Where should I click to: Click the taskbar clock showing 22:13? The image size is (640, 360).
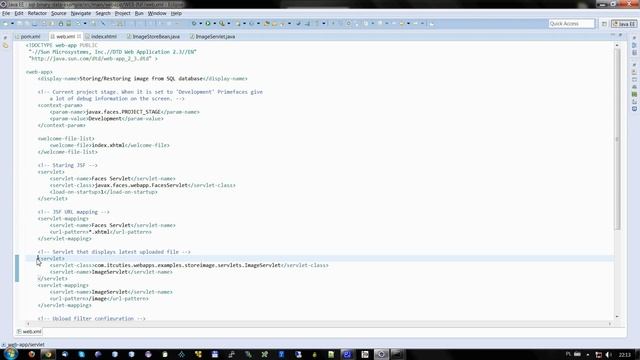click(624, 355)
